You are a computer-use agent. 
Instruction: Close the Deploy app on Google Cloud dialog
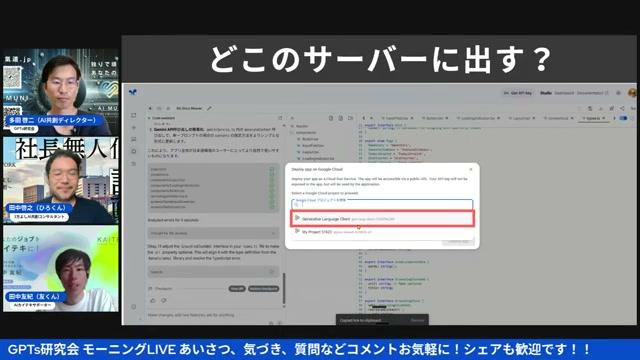click(x=471, y=169)
